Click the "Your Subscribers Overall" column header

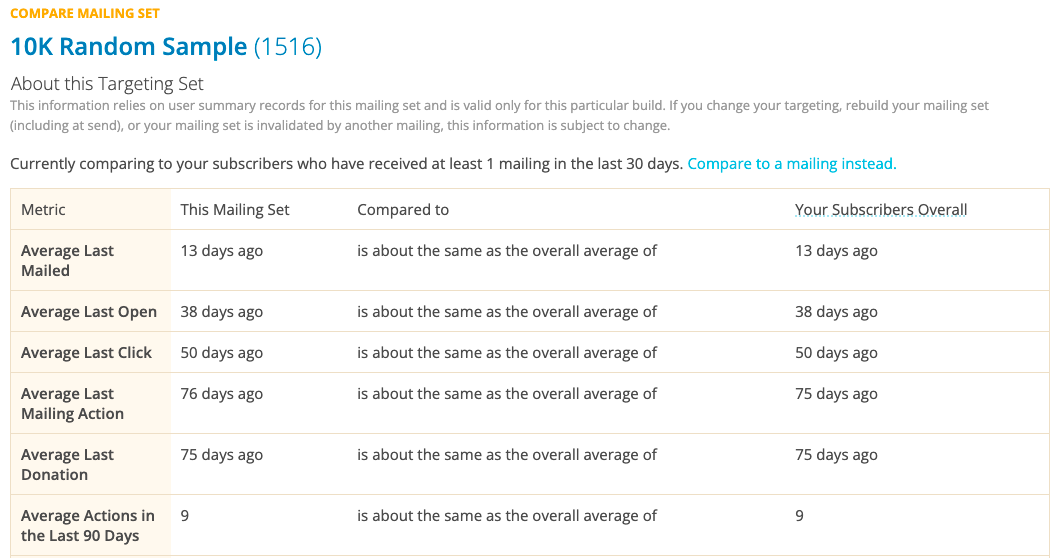(x=880, y=210)
